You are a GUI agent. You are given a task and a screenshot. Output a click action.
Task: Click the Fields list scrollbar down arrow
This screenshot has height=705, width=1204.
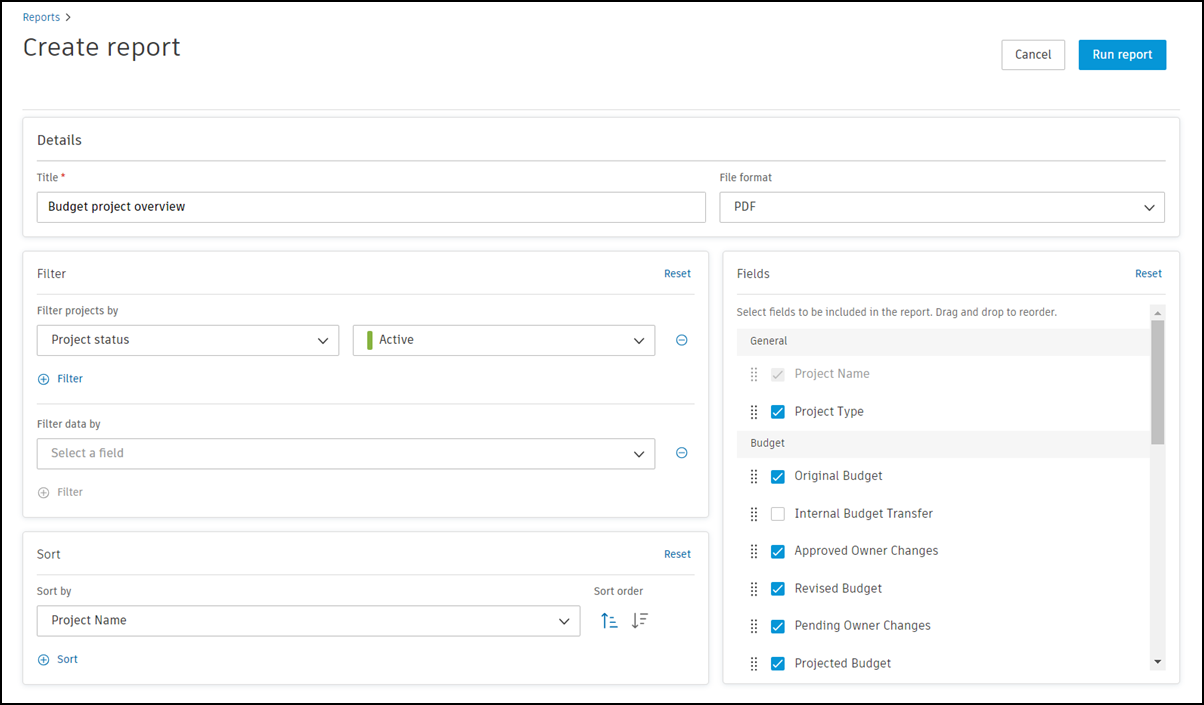[1158, 662]
